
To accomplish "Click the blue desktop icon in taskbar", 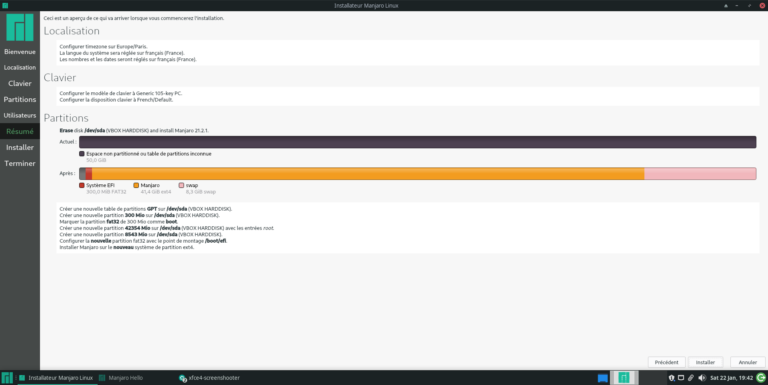I will [x=602, y=378].
